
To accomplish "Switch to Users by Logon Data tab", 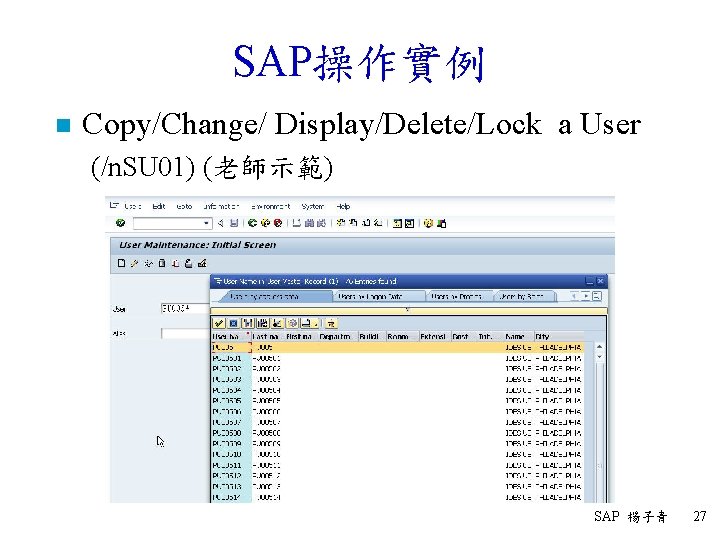I will point(378,296).
